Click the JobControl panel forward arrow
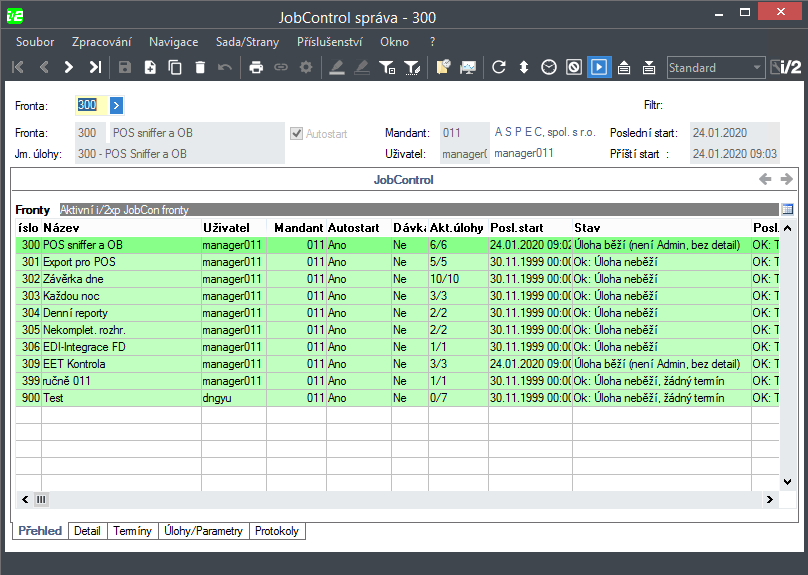This screenshot has width=808, height=575. [786, 179]
